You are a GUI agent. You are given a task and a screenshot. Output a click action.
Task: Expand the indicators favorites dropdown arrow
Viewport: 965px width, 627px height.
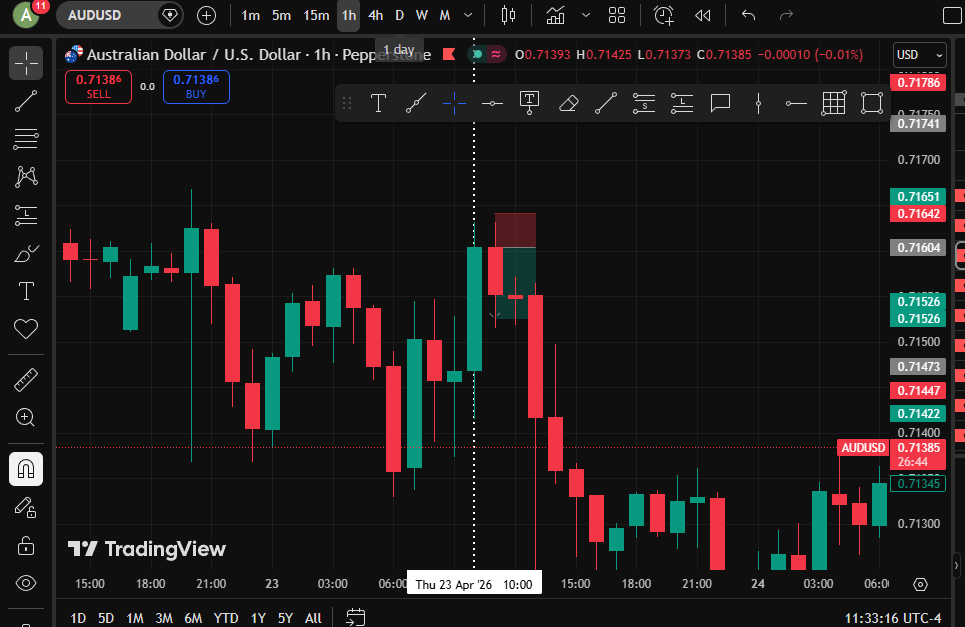tap(586, 15)
